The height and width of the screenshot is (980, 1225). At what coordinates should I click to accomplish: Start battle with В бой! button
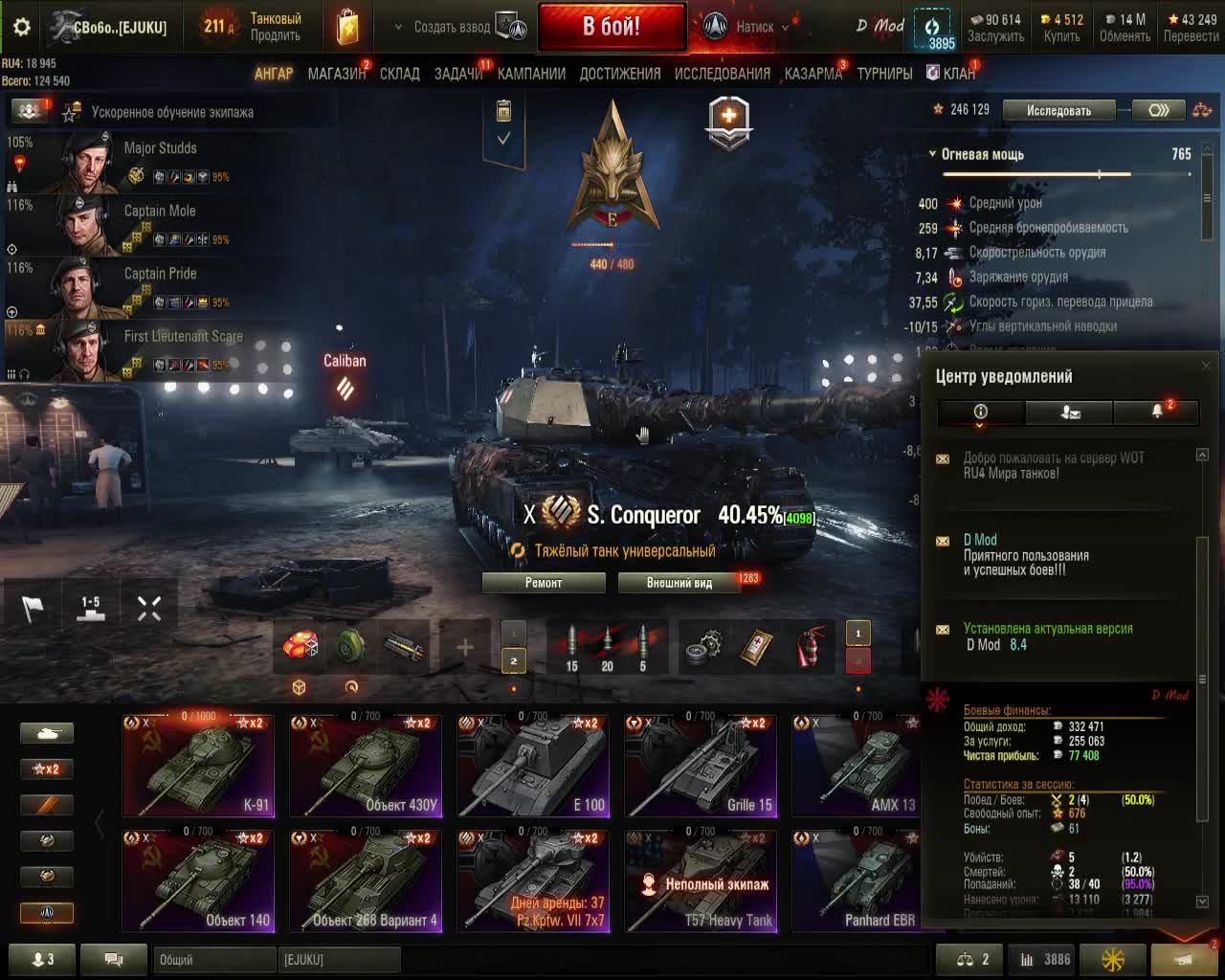coord(612,27)
